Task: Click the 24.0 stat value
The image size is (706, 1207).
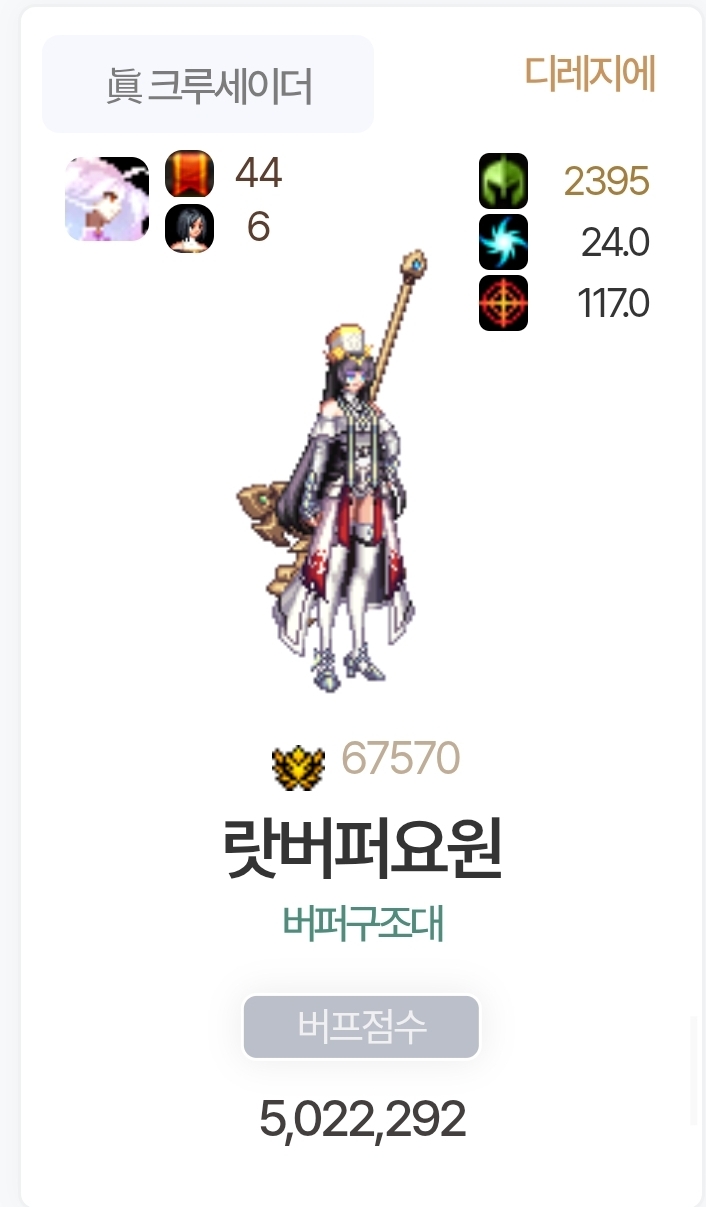Action: (615, 243)
